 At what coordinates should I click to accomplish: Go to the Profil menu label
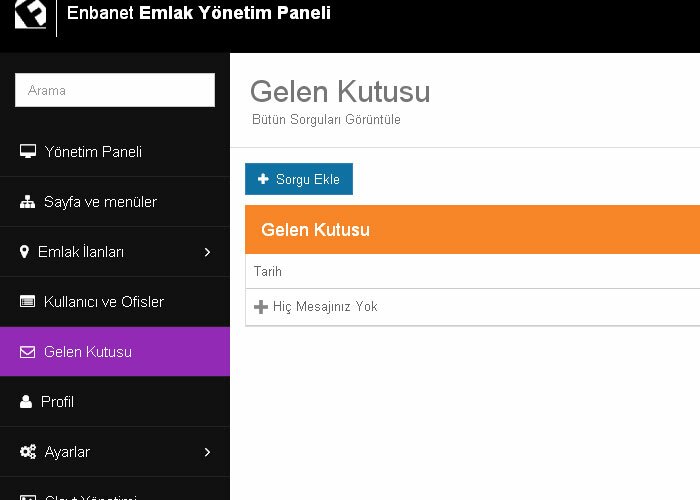[x=58, y=402]
